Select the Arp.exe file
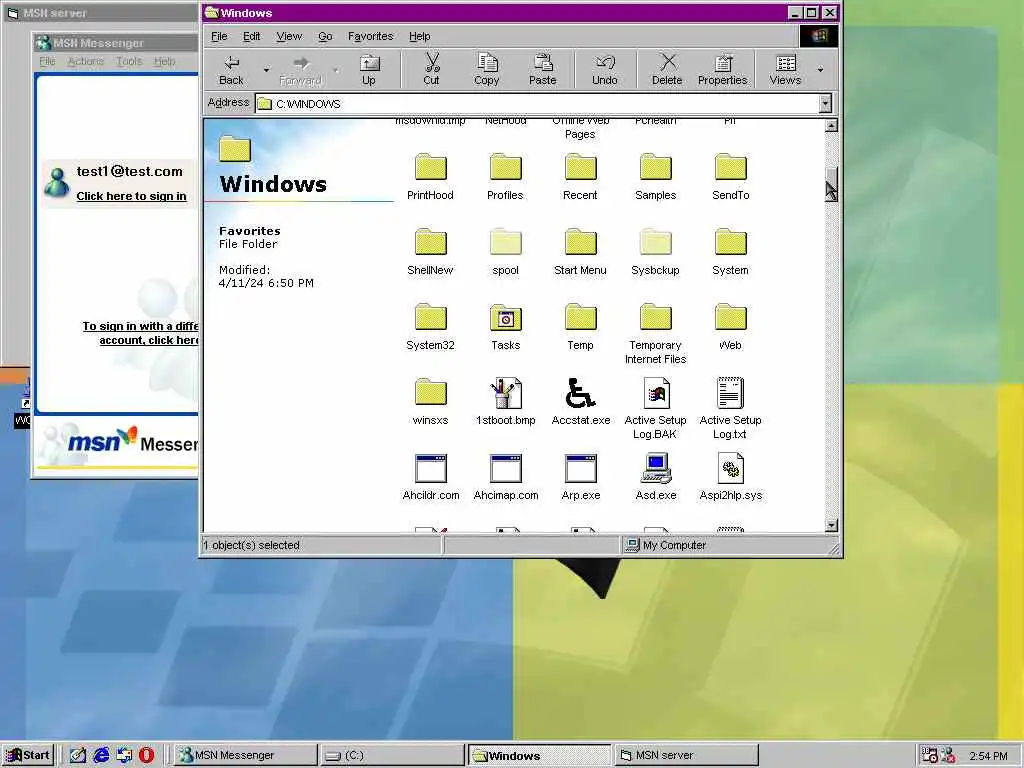 [580, 477]
